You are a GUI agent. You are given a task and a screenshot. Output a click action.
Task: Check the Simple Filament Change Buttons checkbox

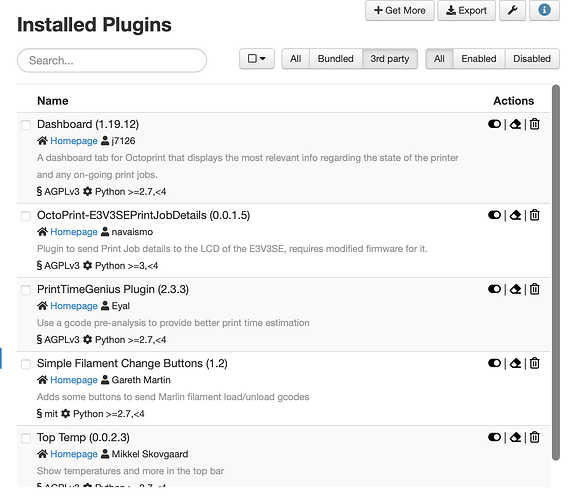(26, 364)
